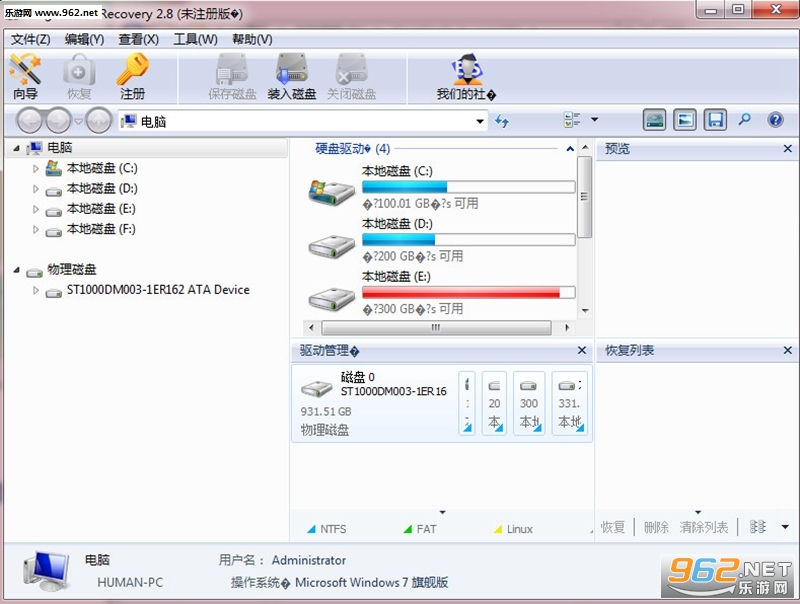Close the 恢复列表 panel
Image resolution: width=800 pixels, height=604 pixels.
click(x=788, y=350)
